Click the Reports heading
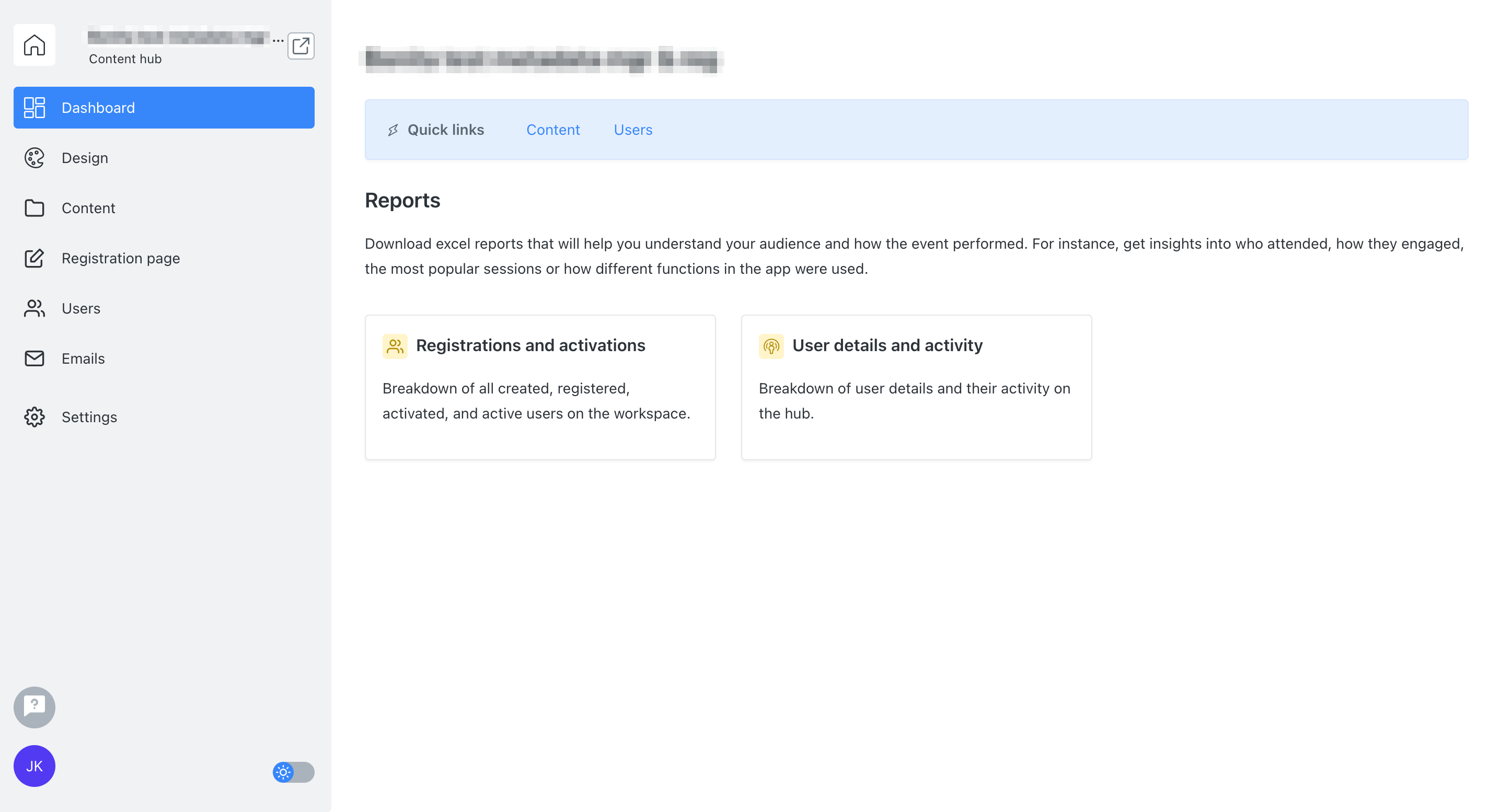 402,200
